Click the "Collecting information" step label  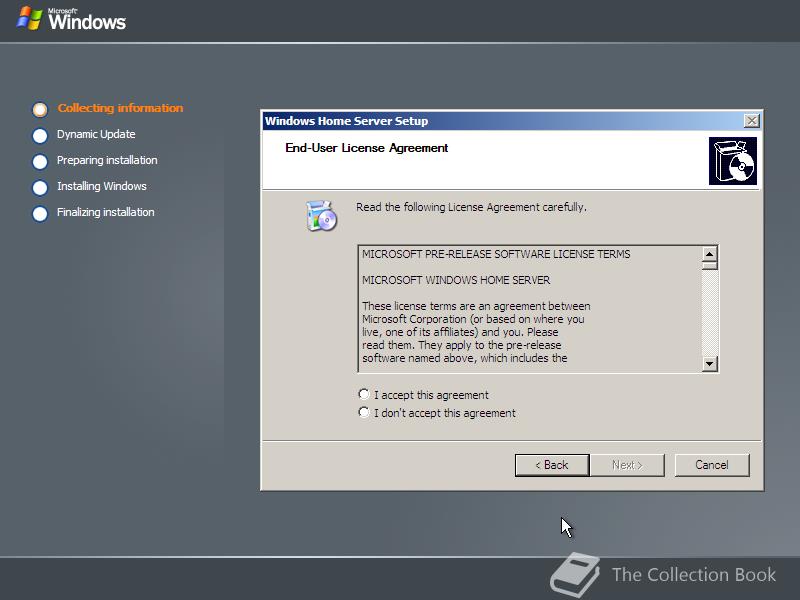[x=120, y=108]
